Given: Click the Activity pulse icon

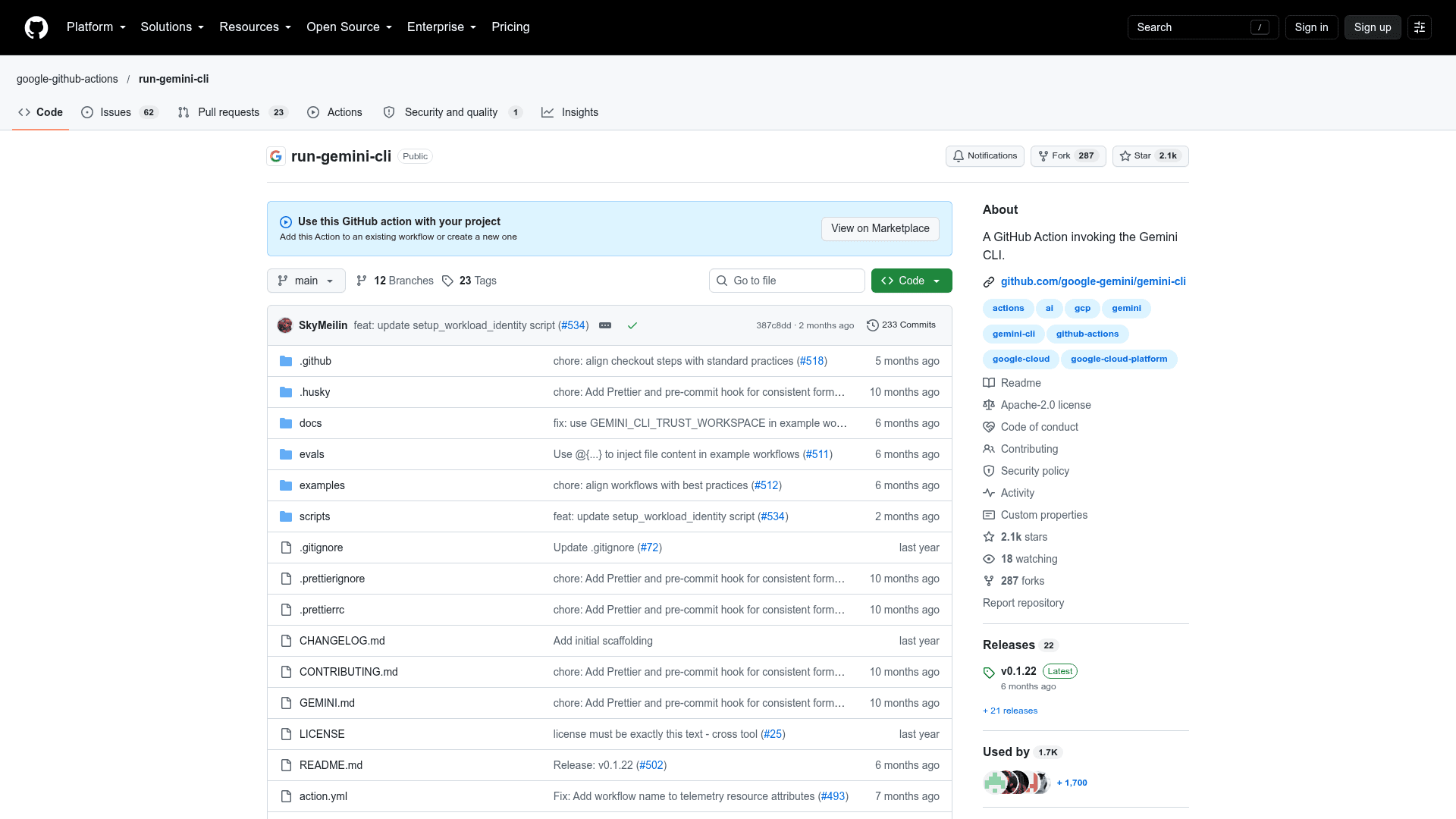Looking at the screenshot, I should pos(989,493).
